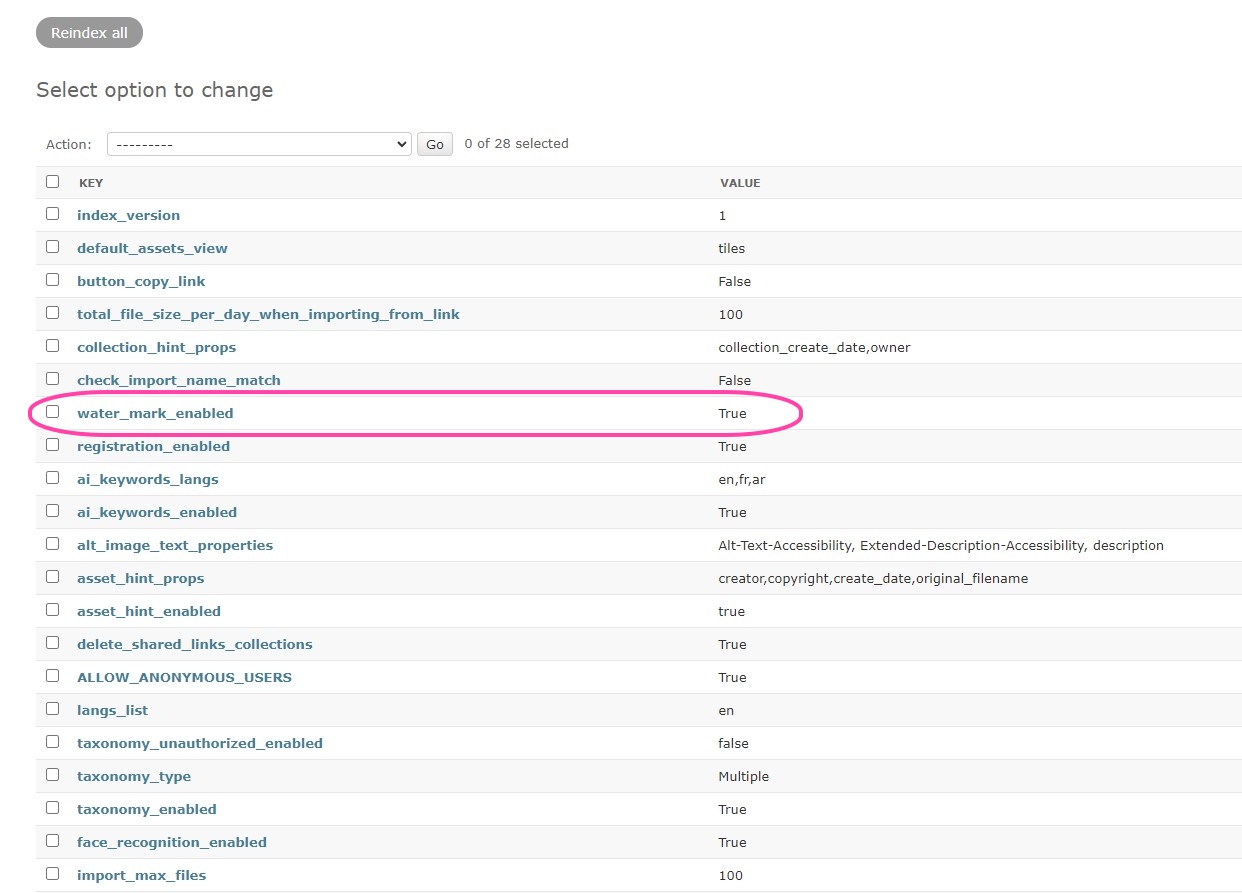Open the taxonomy_unauthorized_enabled option
Screen dimensions: 1242x893
[x=200, y=743]
